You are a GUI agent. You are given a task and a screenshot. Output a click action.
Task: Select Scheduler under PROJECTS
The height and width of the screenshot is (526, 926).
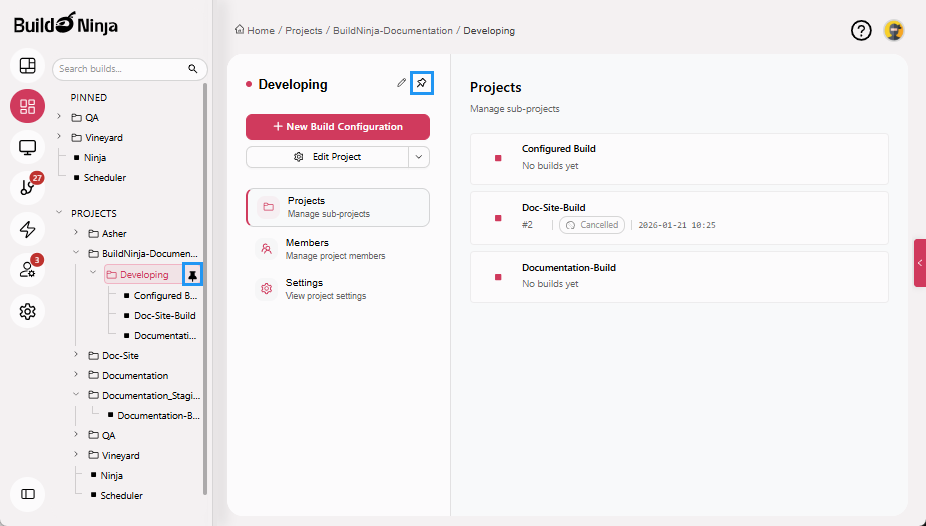(x=116, y=495)
